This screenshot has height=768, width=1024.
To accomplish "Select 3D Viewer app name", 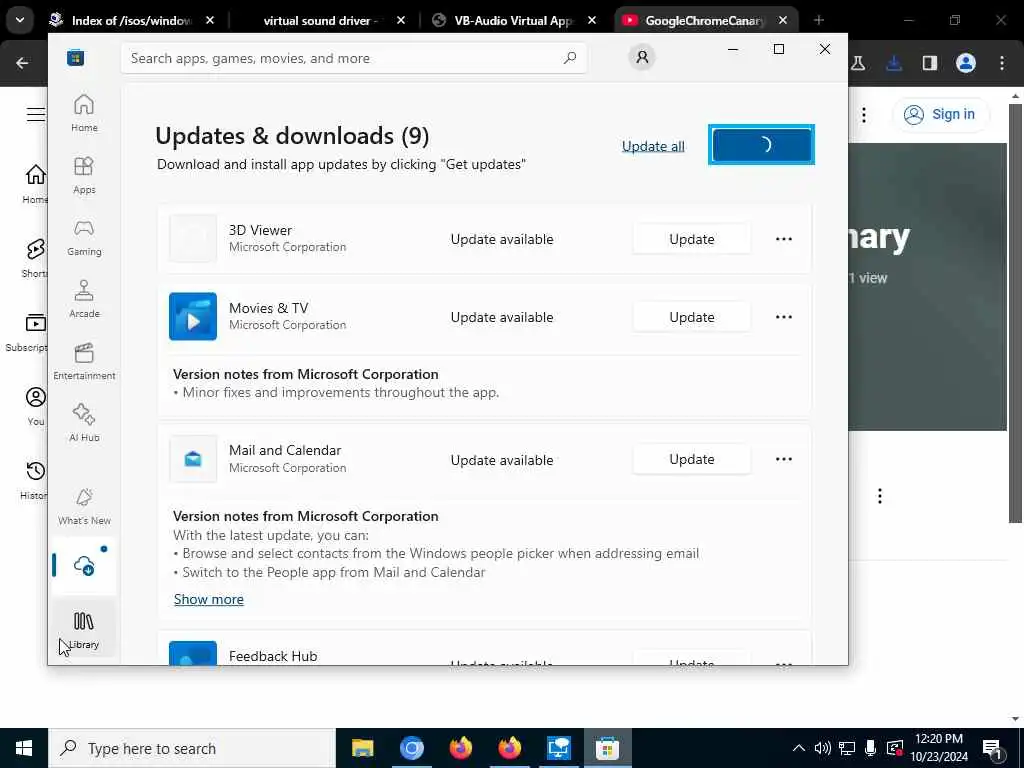I will click(260, 230).
